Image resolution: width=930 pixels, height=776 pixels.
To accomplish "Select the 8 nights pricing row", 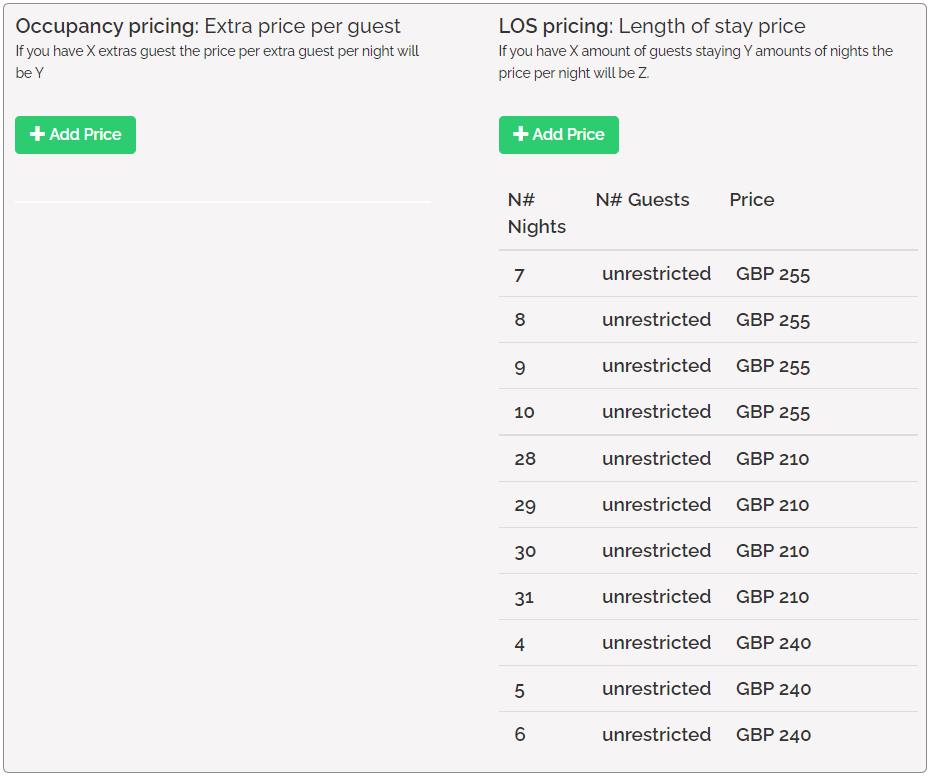I will pos(707,320).
